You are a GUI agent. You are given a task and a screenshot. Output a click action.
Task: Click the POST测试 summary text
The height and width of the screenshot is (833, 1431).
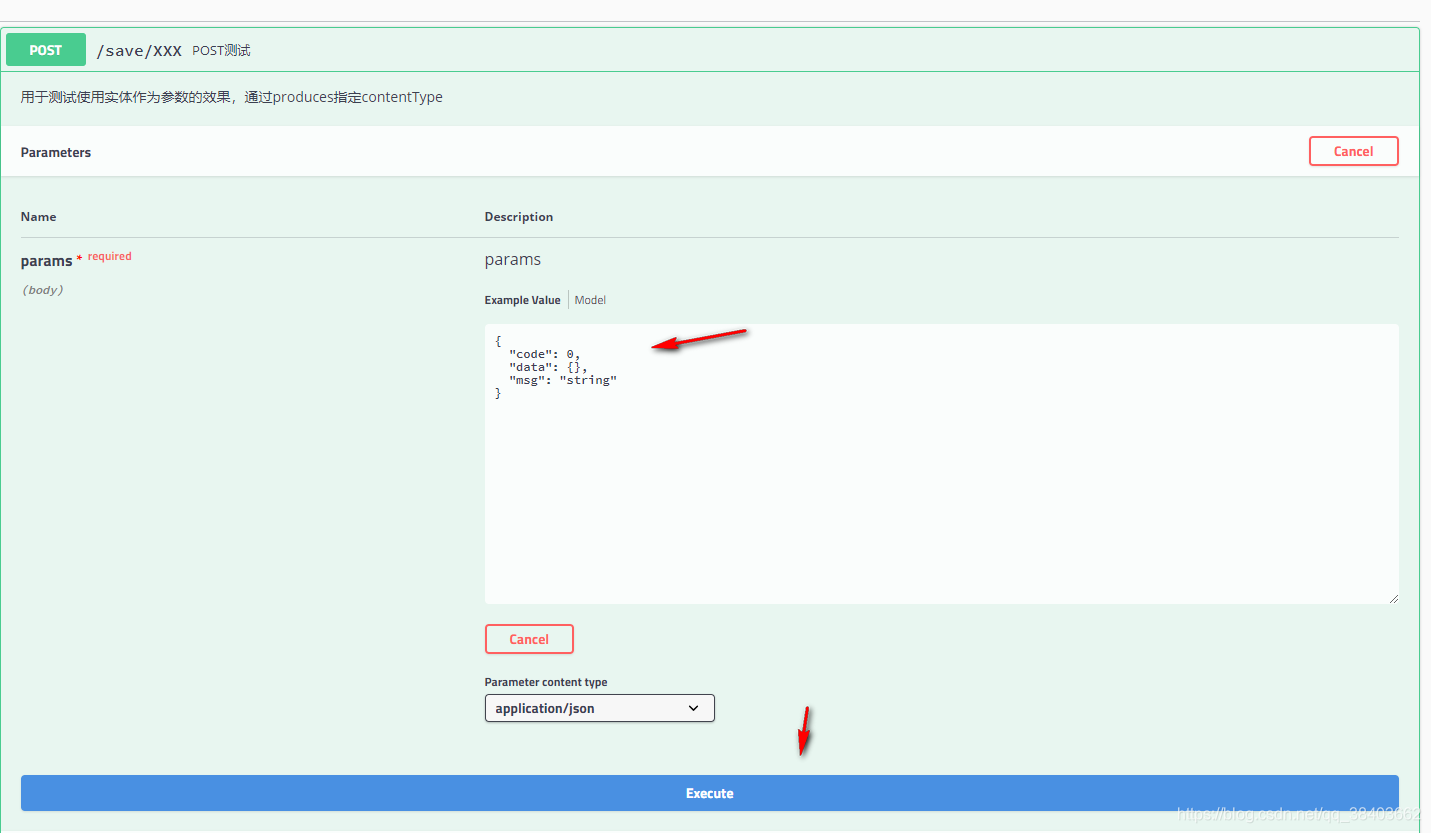pos(221,50)
